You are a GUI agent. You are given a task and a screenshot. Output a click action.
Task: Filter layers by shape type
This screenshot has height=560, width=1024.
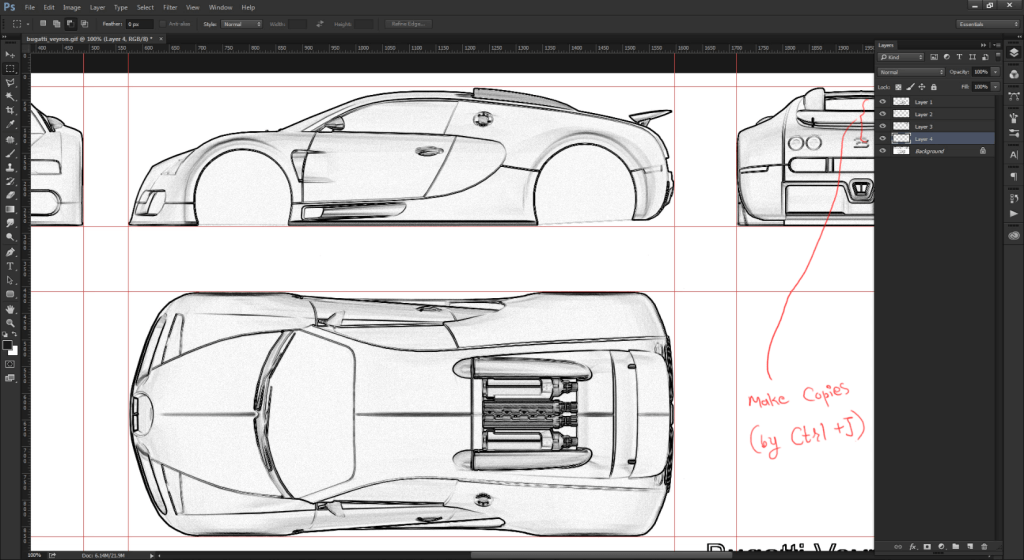[x=972, y=57]
